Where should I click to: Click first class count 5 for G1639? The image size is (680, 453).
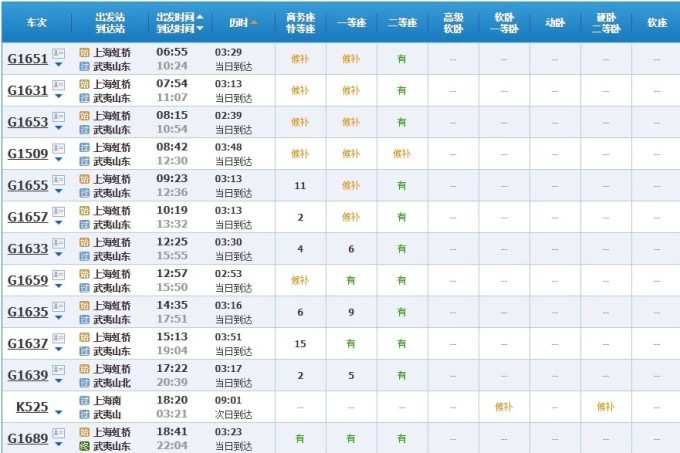tap(351, 375)
